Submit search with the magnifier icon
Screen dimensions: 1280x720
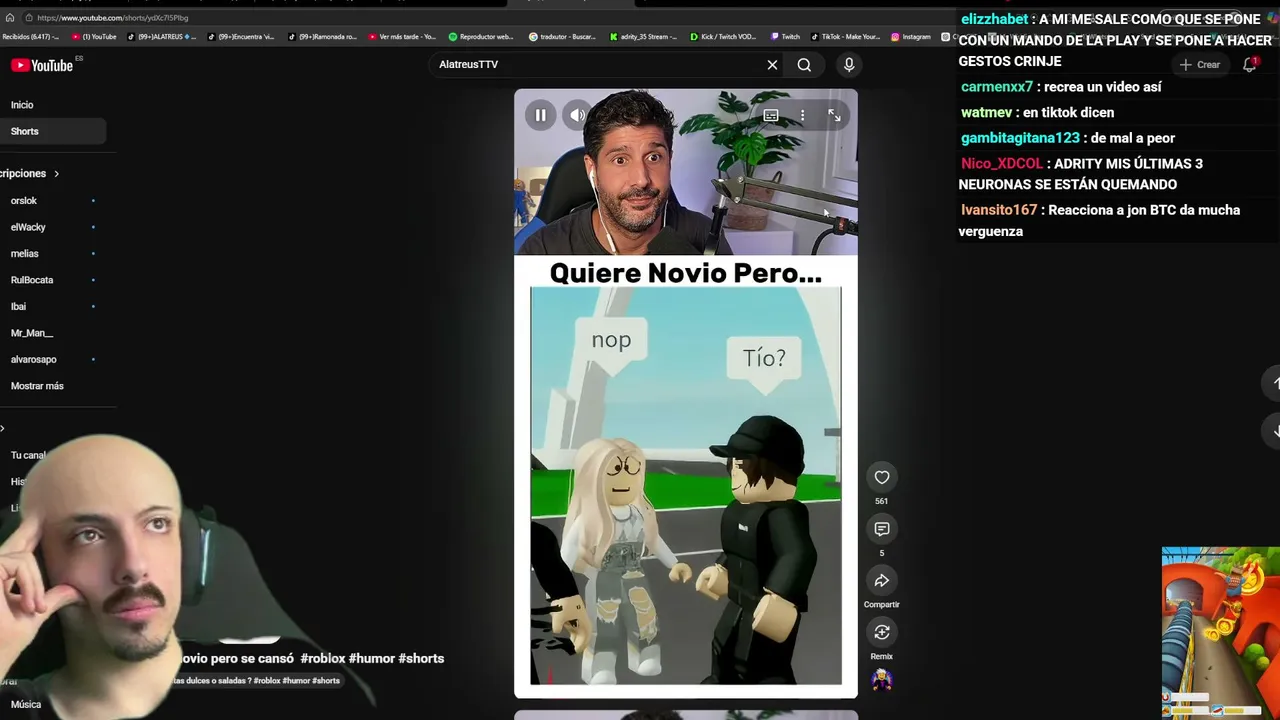(804, 65)
